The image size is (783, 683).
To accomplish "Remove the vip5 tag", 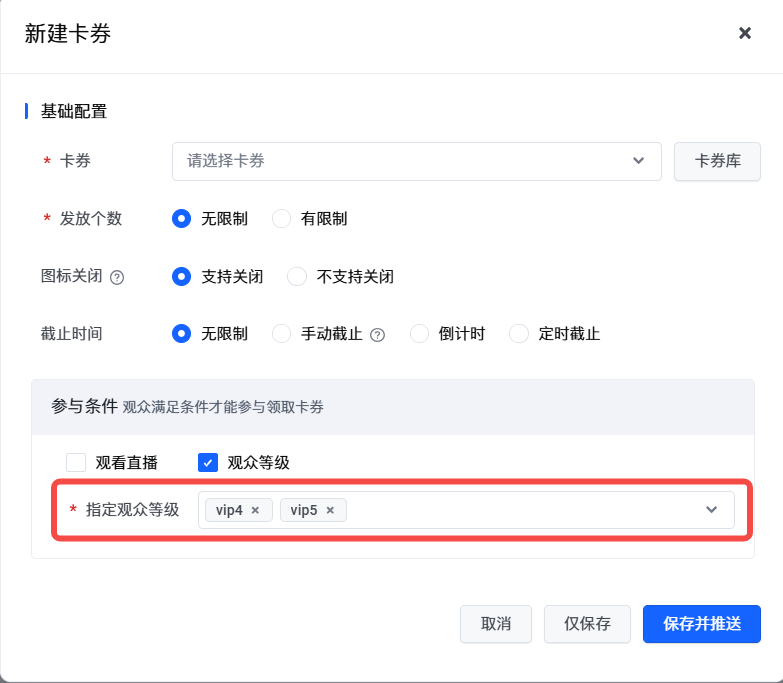I will 330,510.
